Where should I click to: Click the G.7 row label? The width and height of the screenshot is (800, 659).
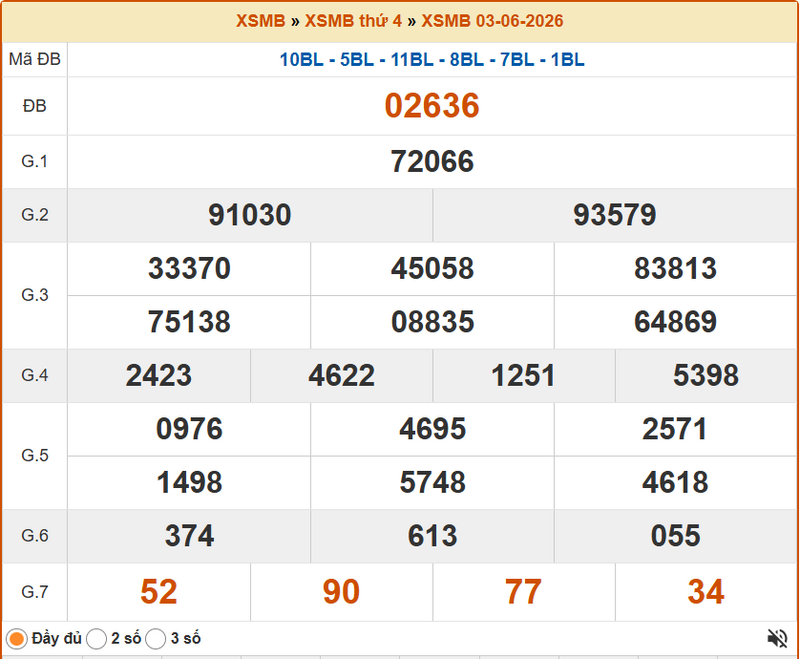point(35,592)
